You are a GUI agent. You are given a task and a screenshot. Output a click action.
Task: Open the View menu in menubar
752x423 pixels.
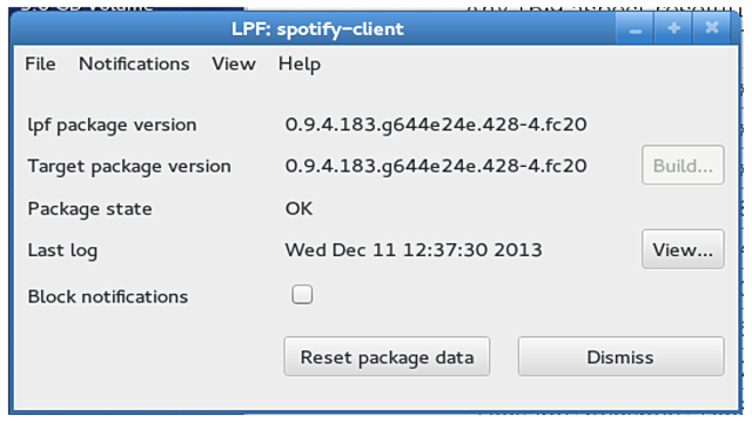click(234, 64)
